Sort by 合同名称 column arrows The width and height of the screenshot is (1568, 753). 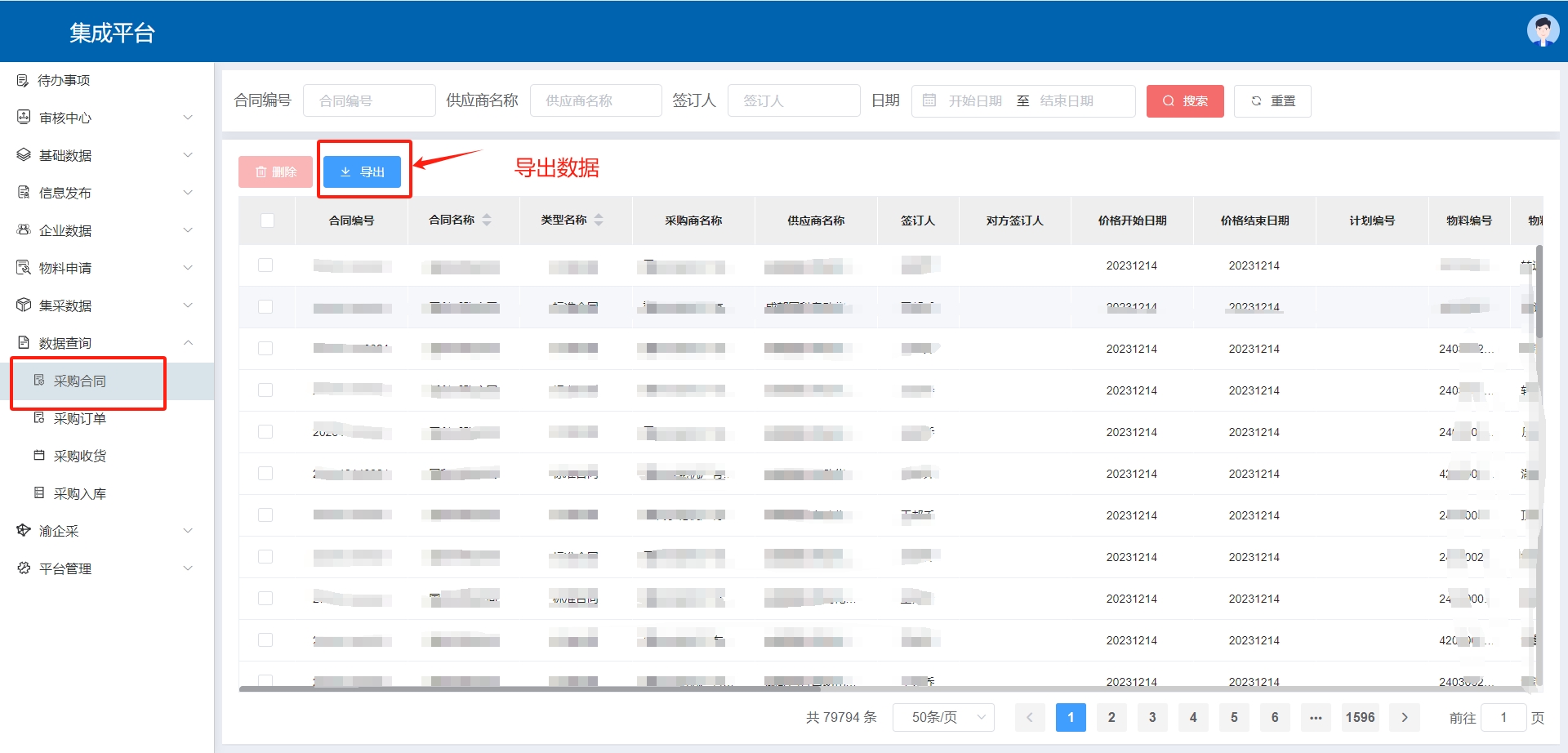[x=487, y=220]
